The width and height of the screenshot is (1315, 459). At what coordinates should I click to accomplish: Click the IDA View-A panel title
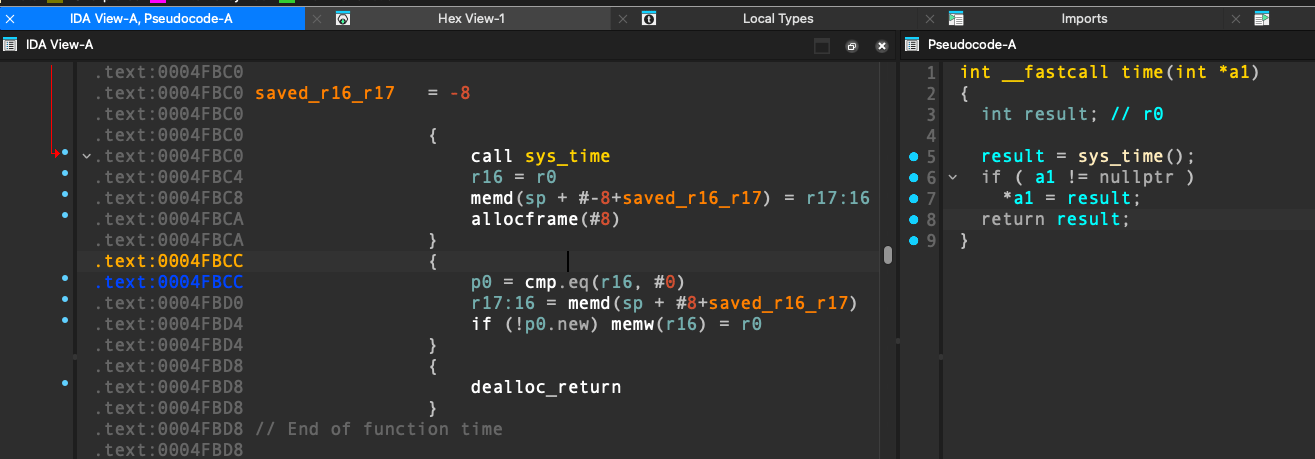point(59,44)
